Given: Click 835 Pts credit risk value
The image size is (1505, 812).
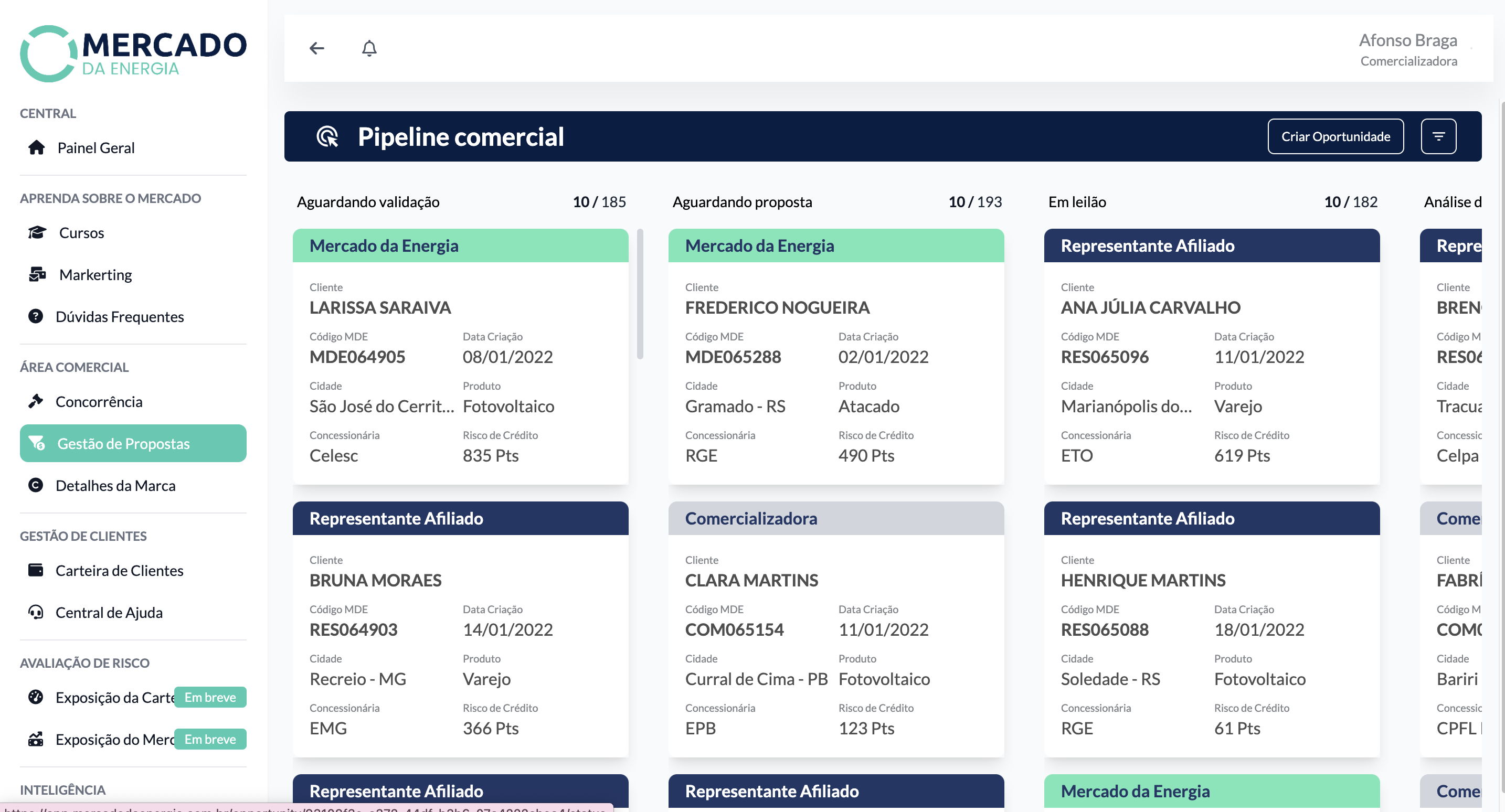Looking at the screenshot, I should coord(490,455).
